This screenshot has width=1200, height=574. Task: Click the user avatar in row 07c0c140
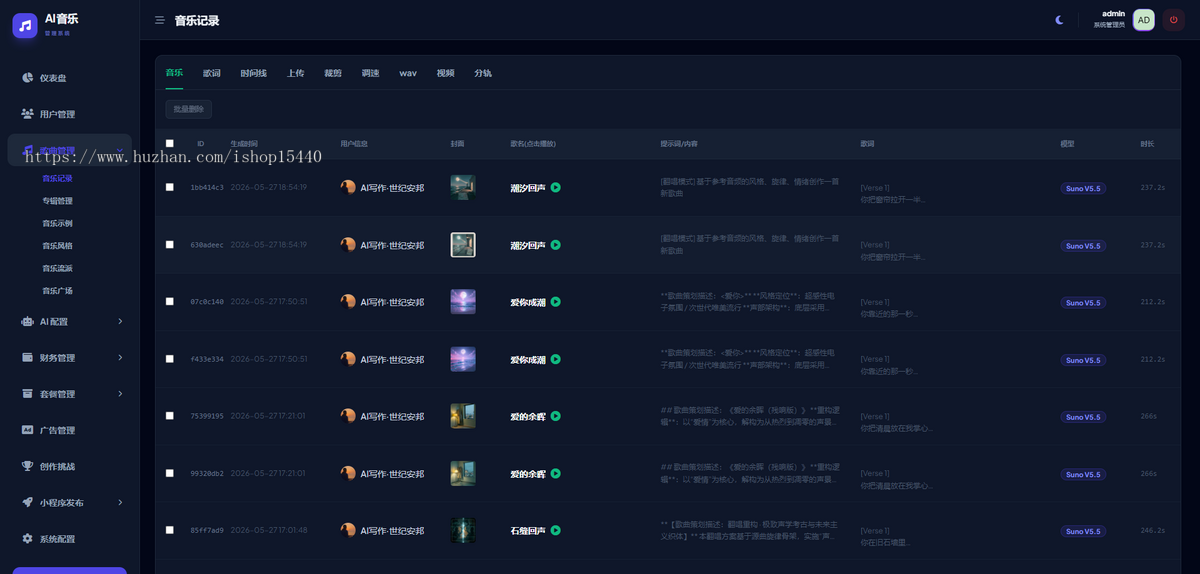tap(348, 302)
